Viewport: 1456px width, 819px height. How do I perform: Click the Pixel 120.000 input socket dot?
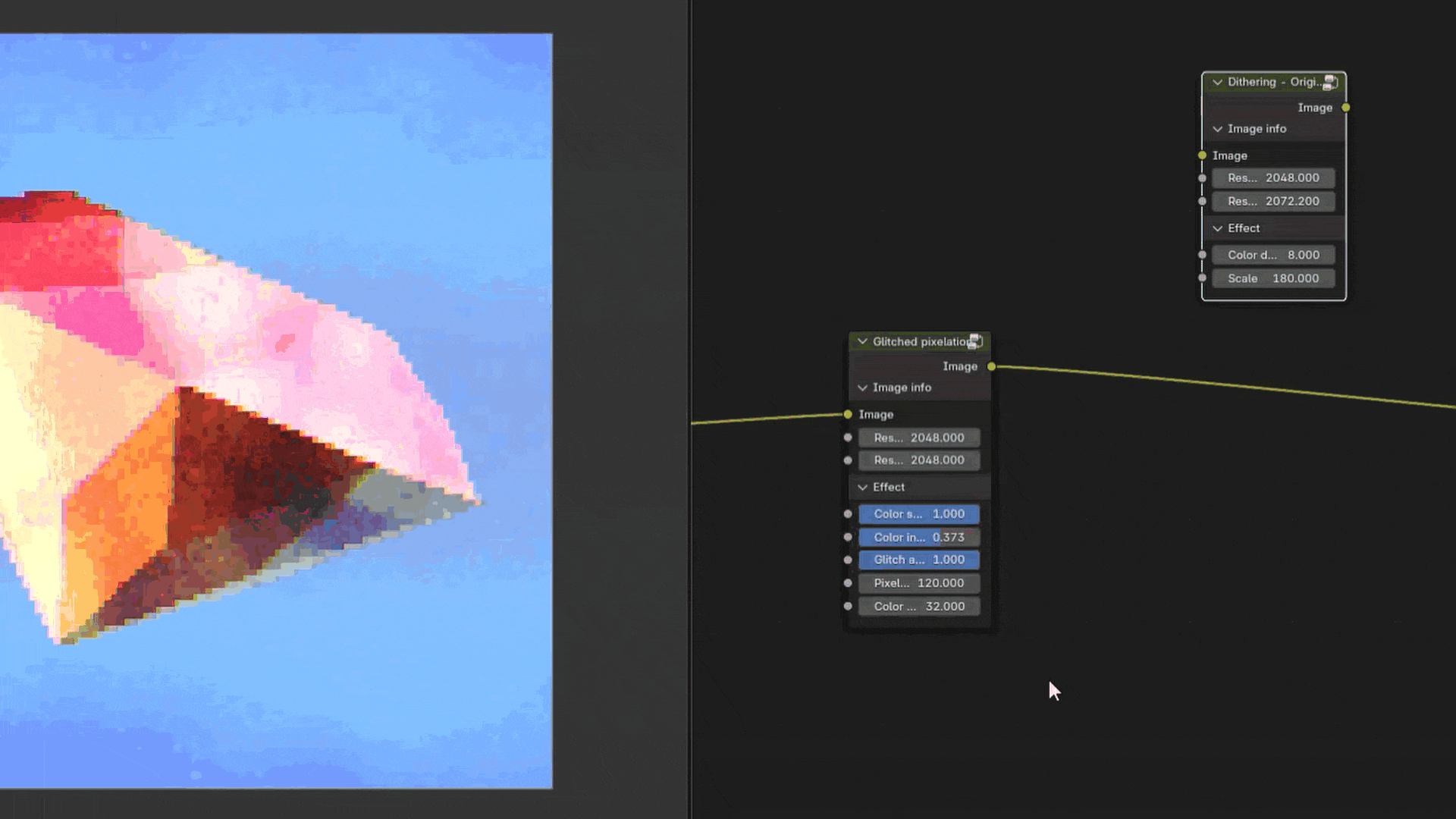tap(848, 583)
